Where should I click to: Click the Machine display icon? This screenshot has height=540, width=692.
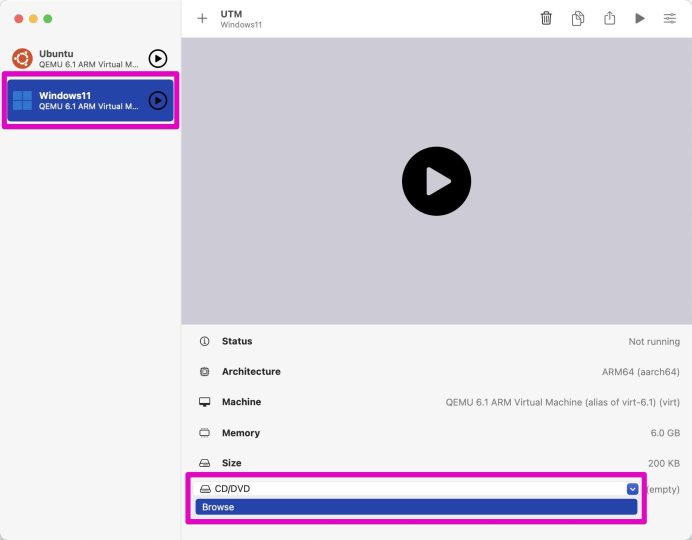click(x=204, y=402)
